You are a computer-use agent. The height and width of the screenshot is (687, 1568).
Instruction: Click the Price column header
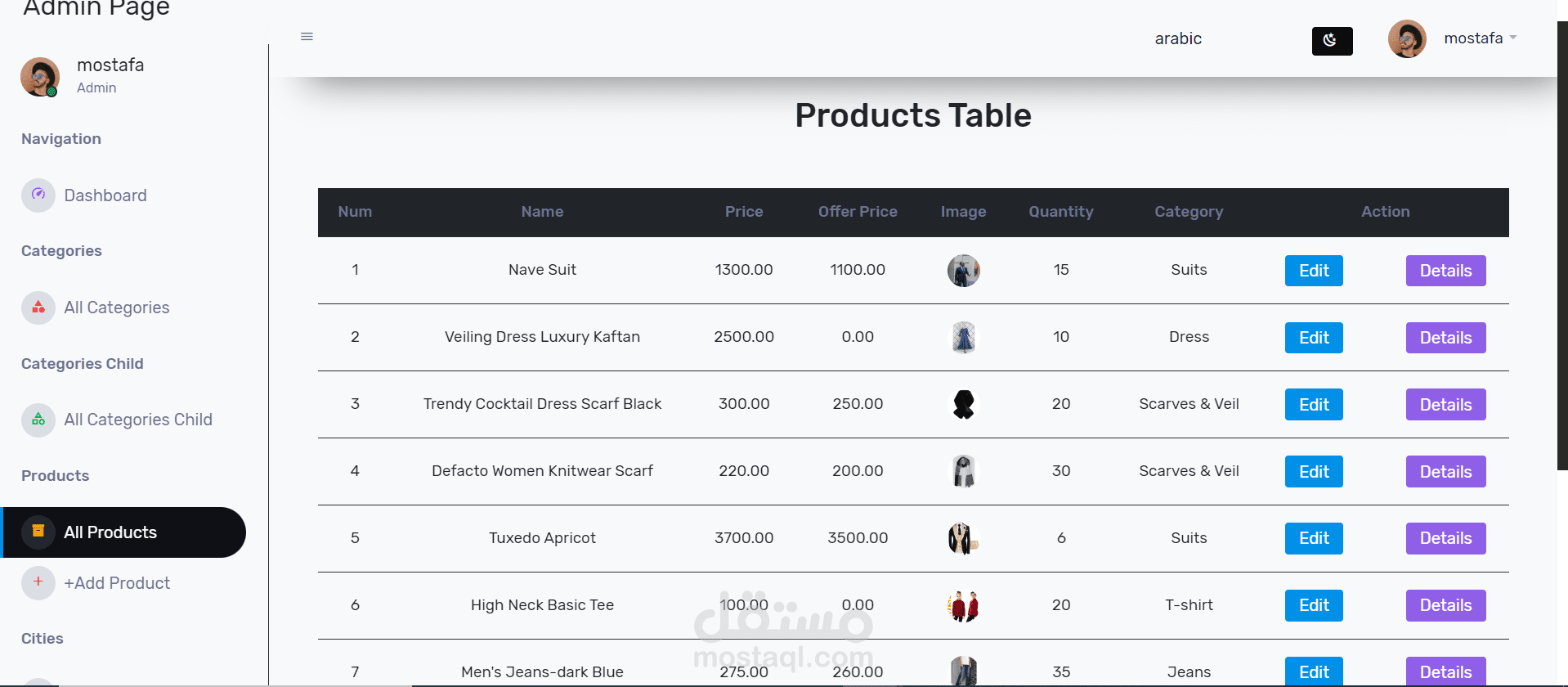pyautogui.click(x=743, y=212)
